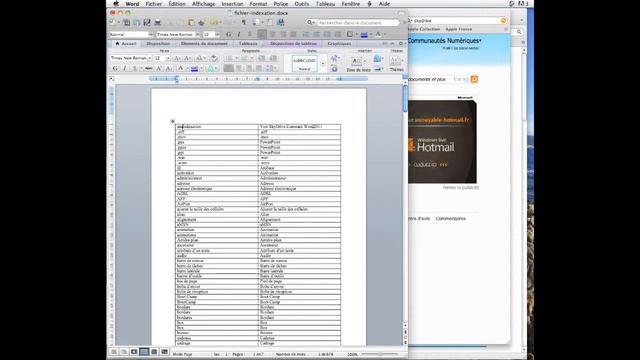Open the borders dropdown arrow in formatting toolbar
This screenshot has width=640, height=360.
pyautogui.click(x=356, y=34)
